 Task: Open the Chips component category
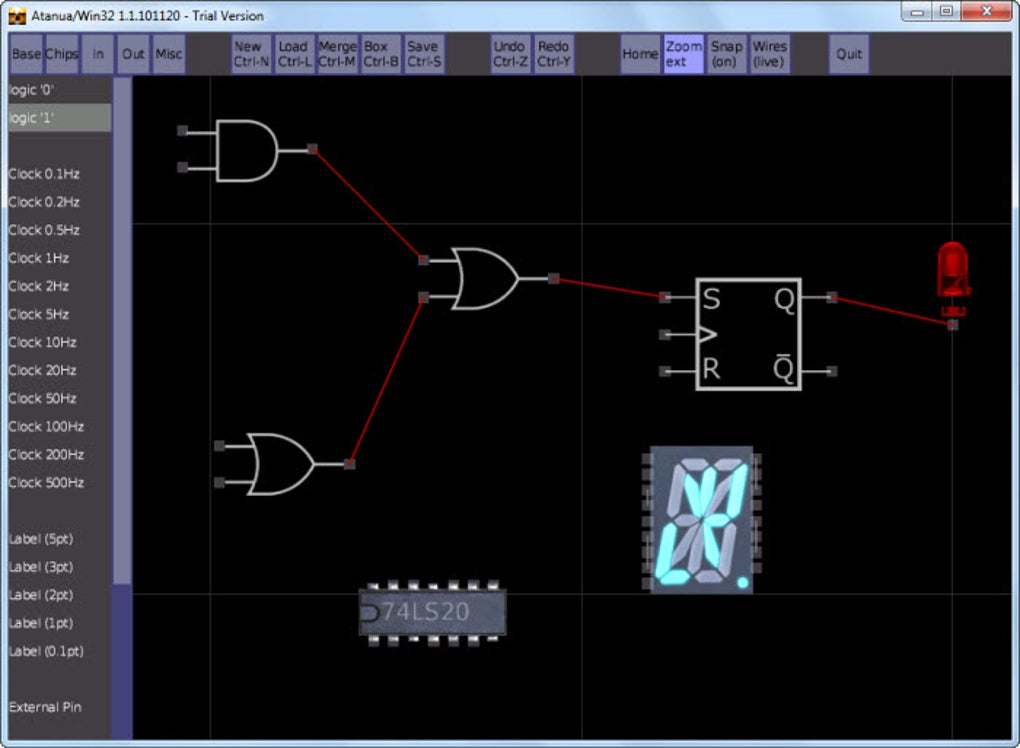[x=61, y=54]
